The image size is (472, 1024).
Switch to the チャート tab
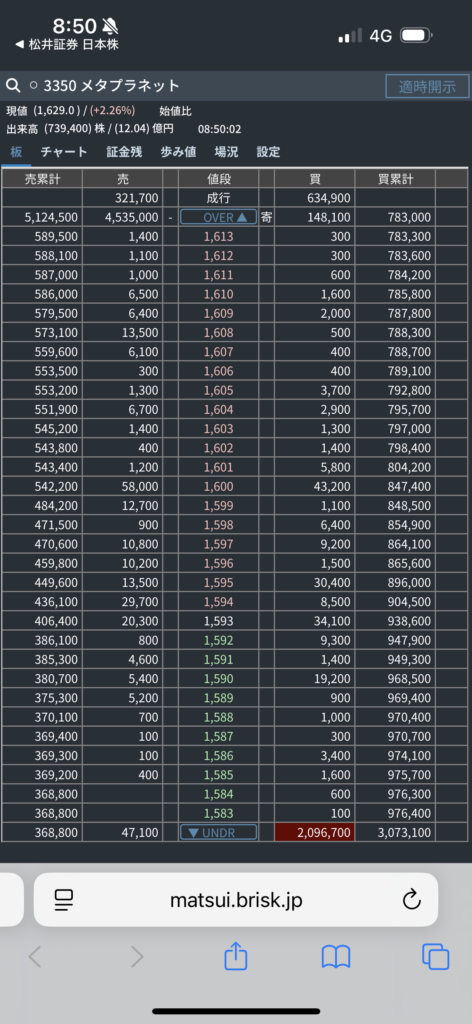(x=64, y=152)
